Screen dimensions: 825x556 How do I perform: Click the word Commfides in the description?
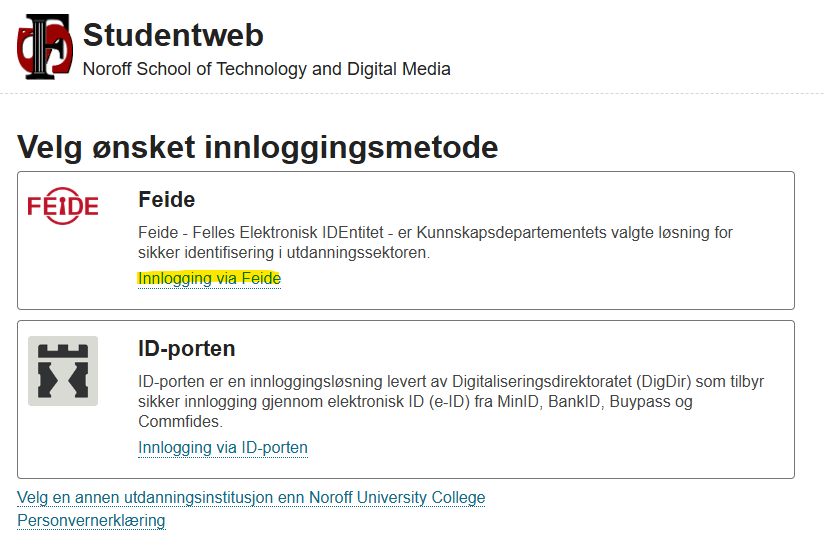(180, 421)
